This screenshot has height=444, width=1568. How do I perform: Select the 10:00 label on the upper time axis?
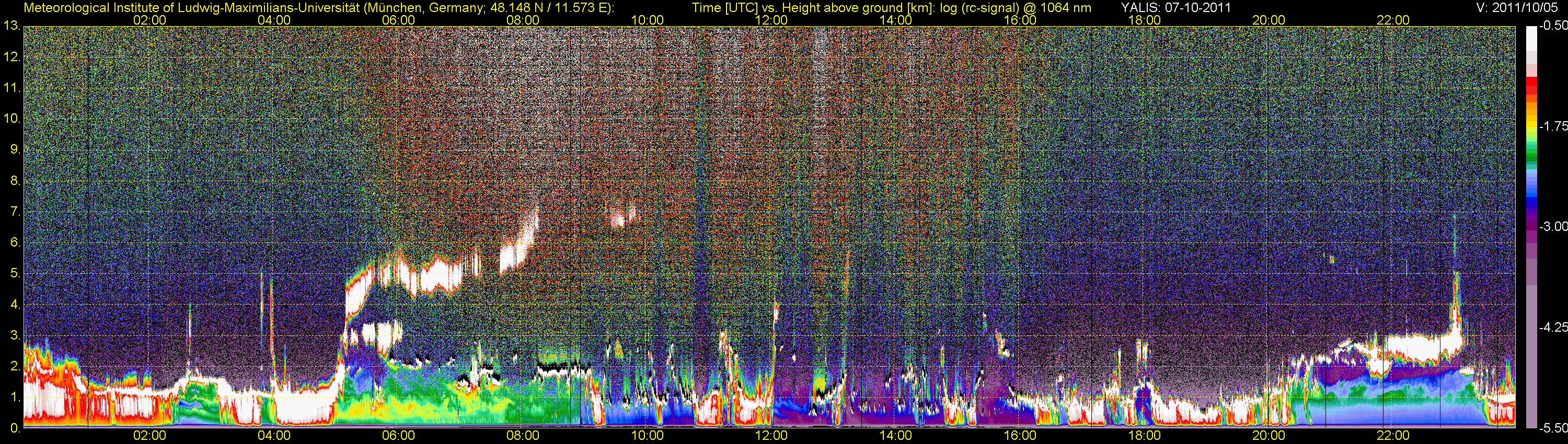click(x=647, y=20)
